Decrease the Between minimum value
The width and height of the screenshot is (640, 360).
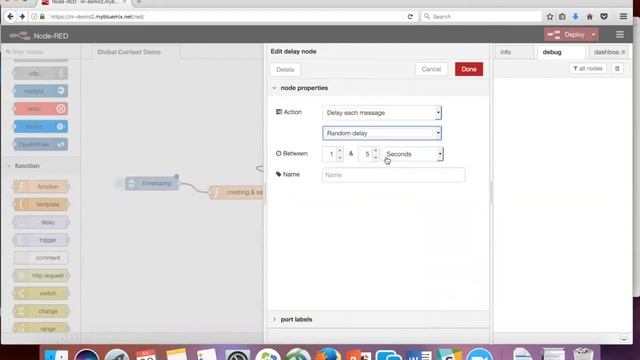(x=340, y=158)
